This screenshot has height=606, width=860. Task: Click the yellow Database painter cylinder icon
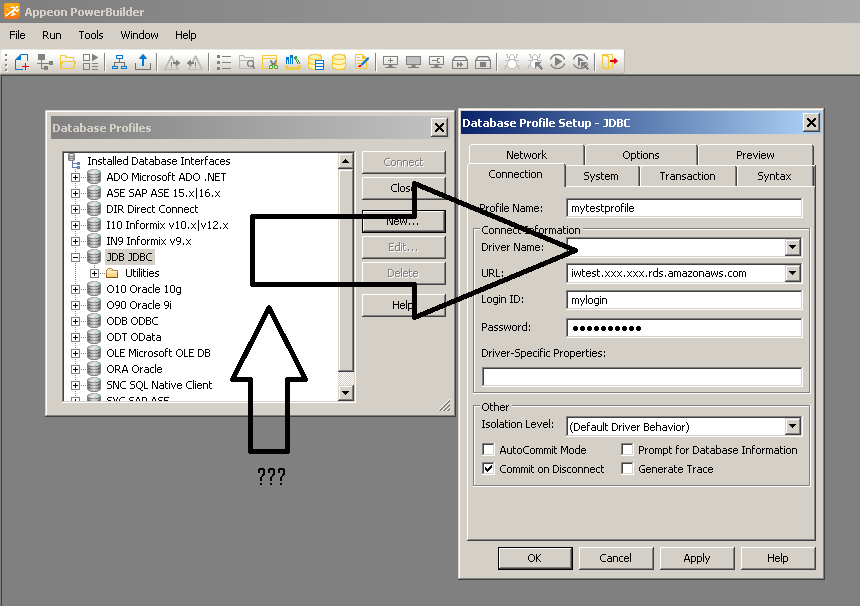(x=339, y=62)
